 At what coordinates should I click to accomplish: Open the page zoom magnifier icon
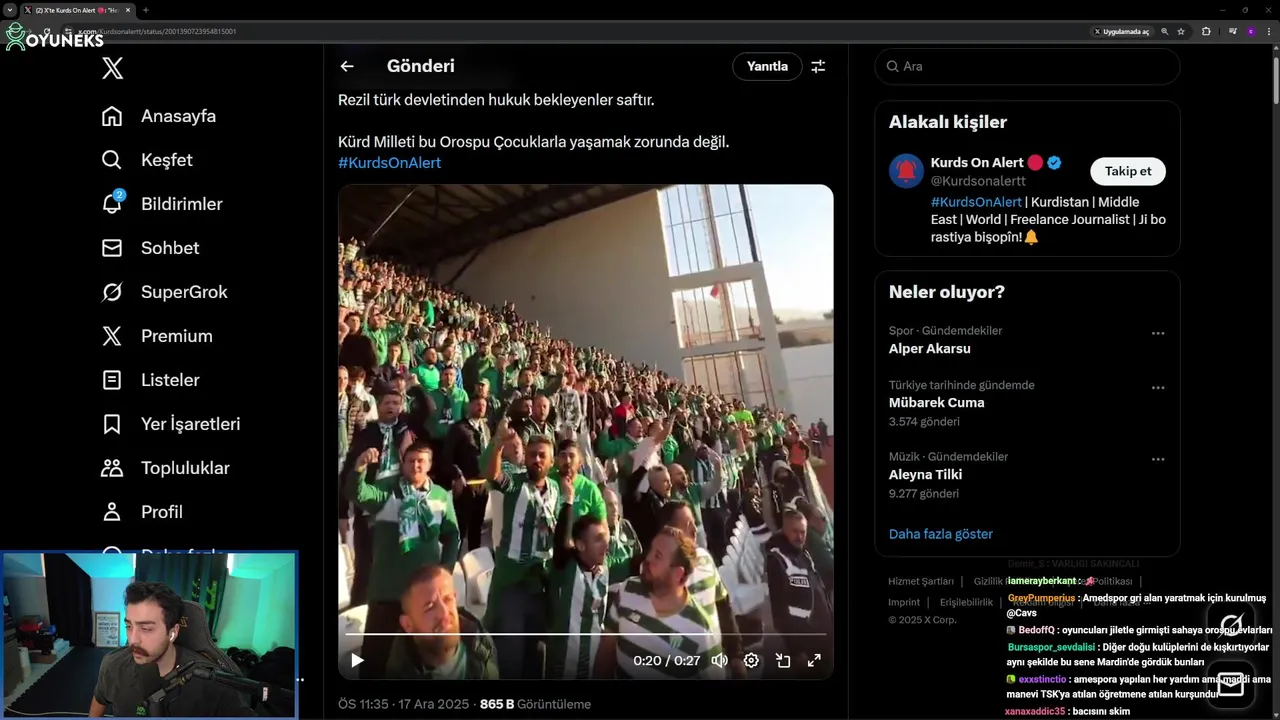1165,31
